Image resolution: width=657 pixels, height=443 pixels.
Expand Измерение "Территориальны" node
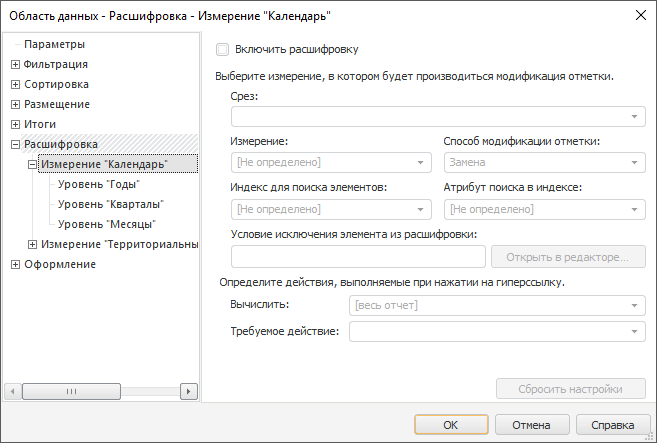tap(33, 244)
